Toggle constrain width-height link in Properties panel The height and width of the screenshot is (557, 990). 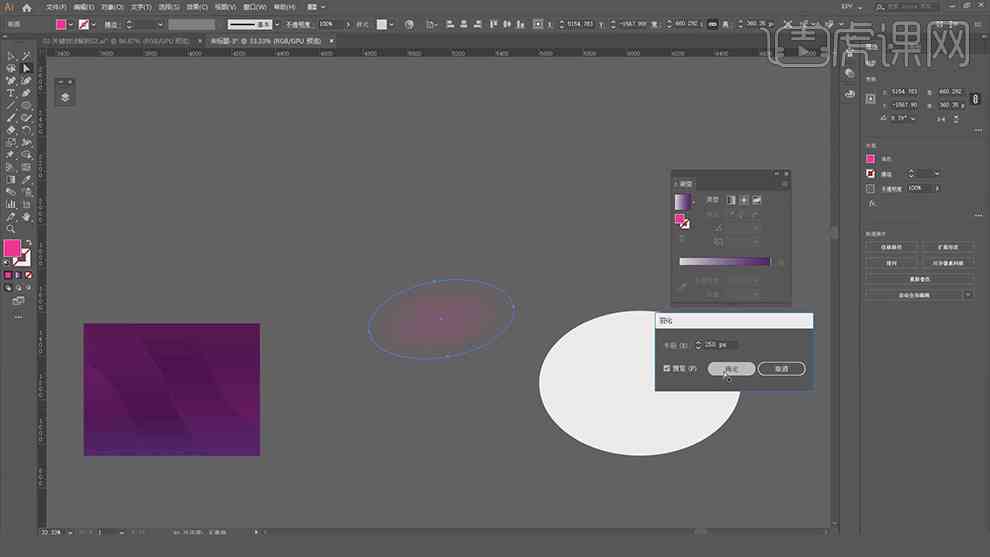pos(975,99)
